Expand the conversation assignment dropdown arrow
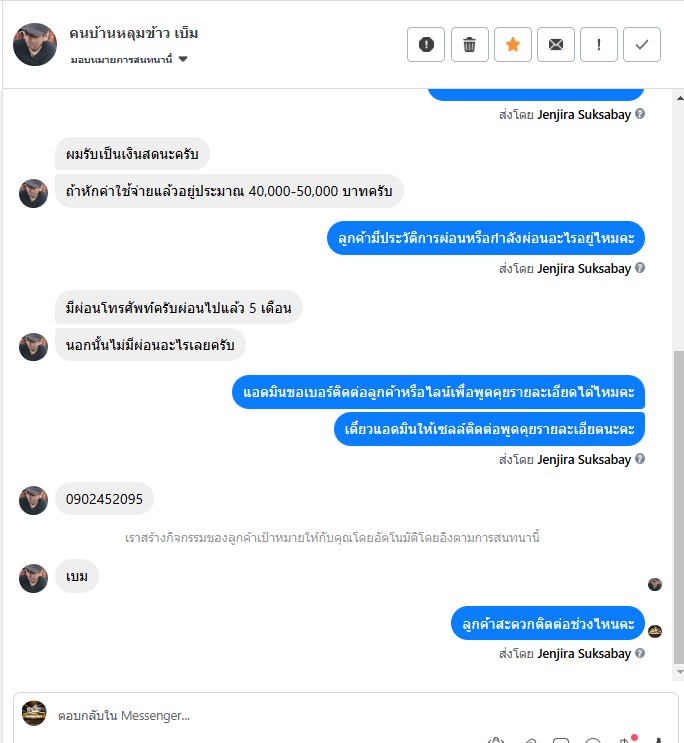The height and width of the screenshot is (743, 684). pos(183,59)
